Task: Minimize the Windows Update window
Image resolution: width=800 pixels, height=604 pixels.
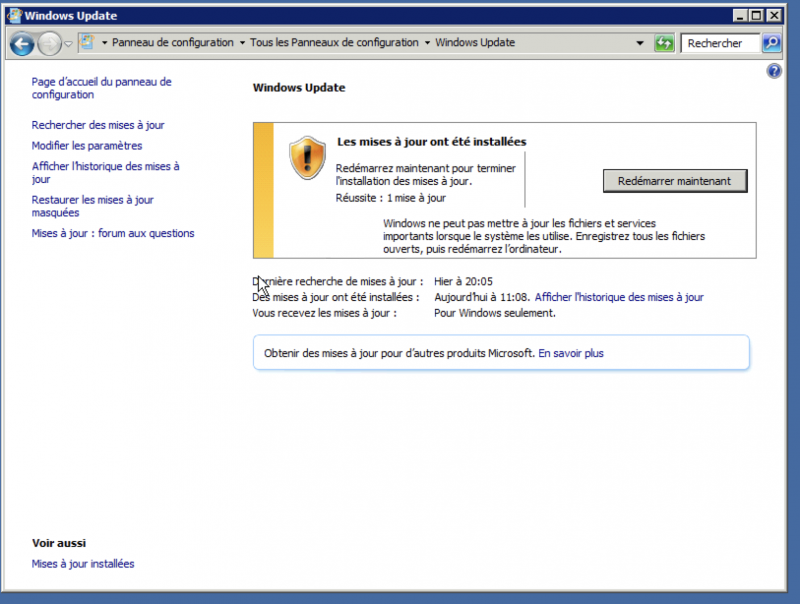Action: pos(740,15)
